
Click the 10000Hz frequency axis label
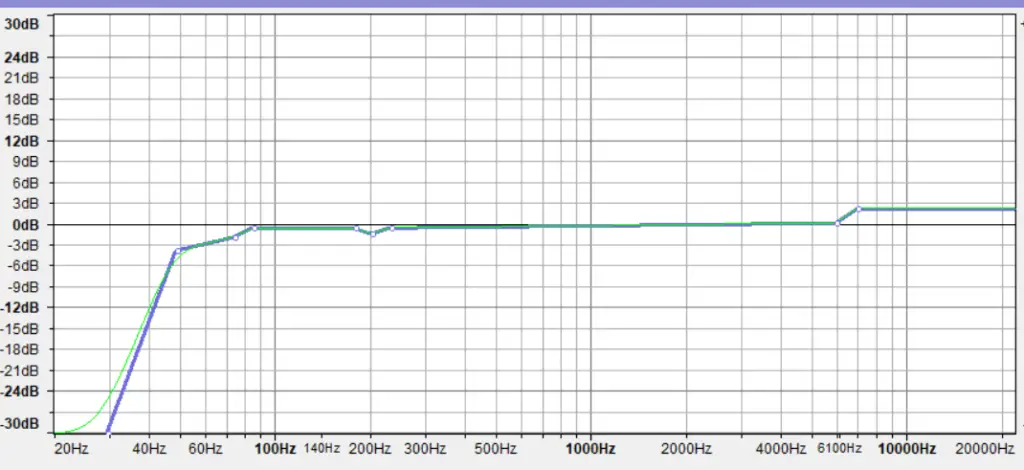(906, 449)
